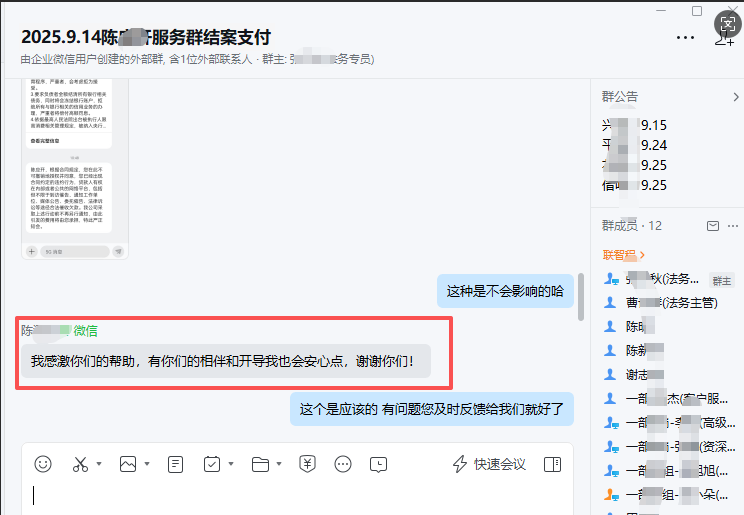Click the send image icon
This screenshot has height=515, width=744.
(x=128, y=464)
